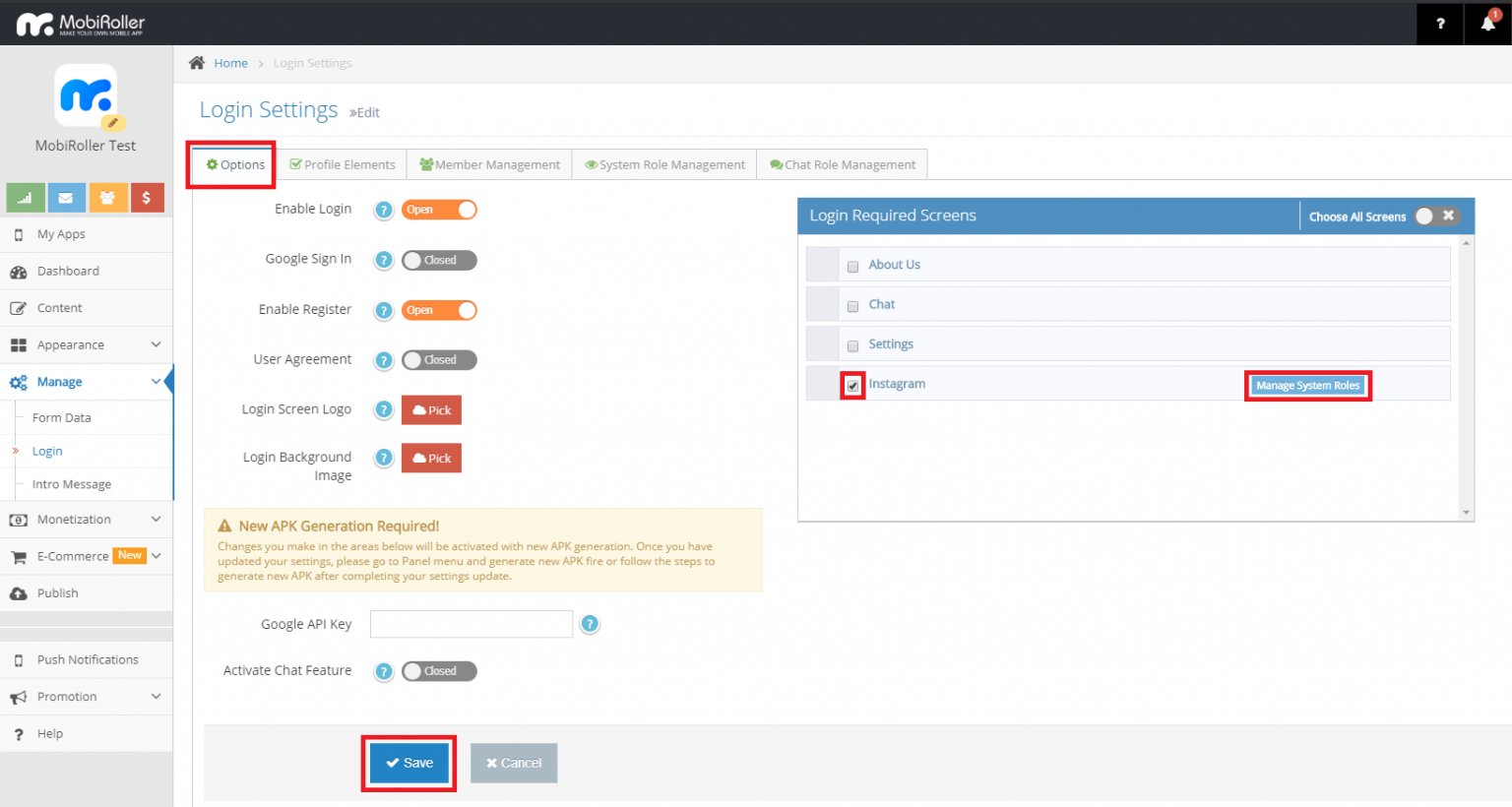Click the notification bell in the top bar

pos(1486,23)
